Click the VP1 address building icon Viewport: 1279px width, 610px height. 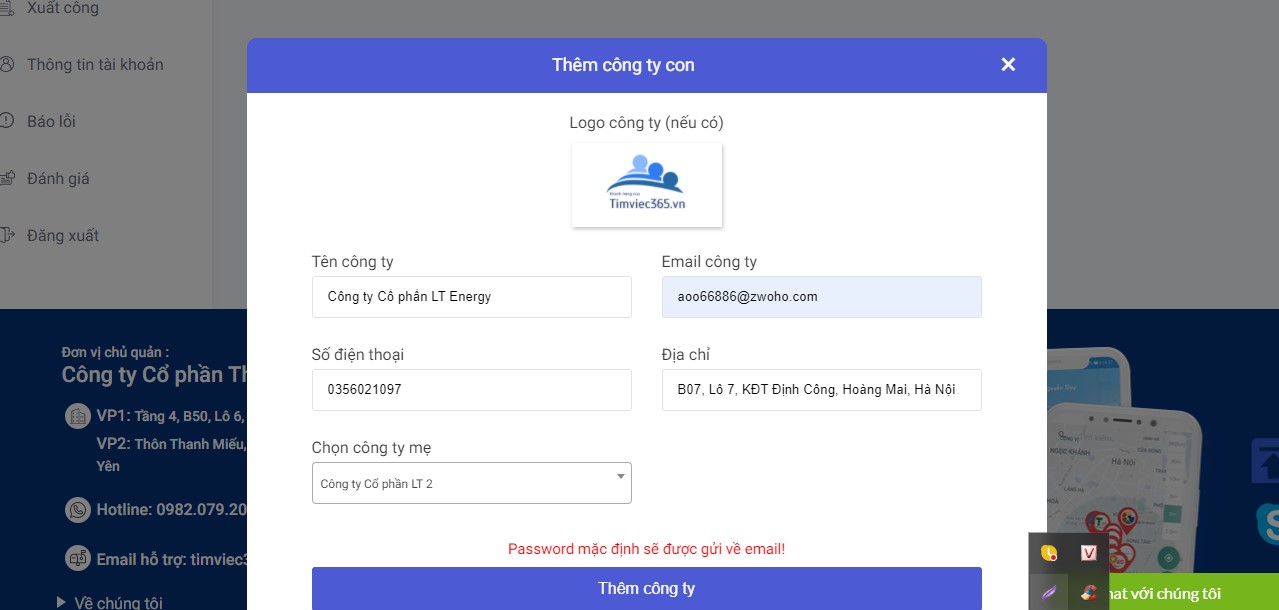(78, 414)
